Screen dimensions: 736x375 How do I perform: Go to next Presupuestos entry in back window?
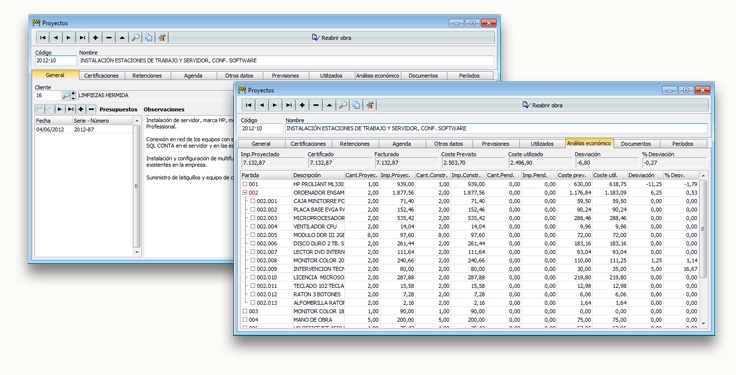pos(60,109)
